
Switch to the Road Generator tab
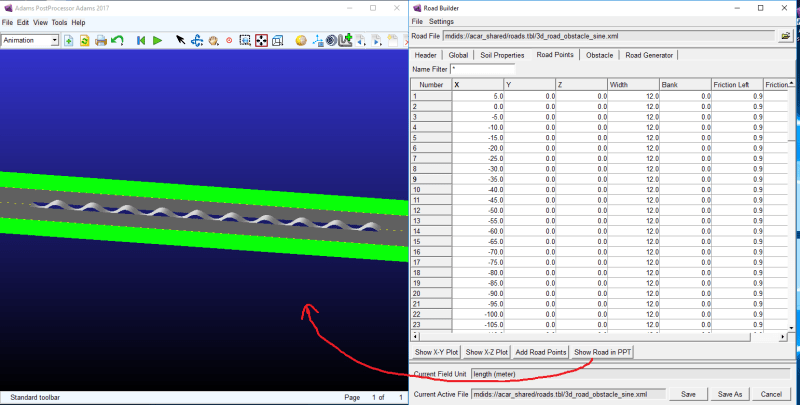coord(649,55)
